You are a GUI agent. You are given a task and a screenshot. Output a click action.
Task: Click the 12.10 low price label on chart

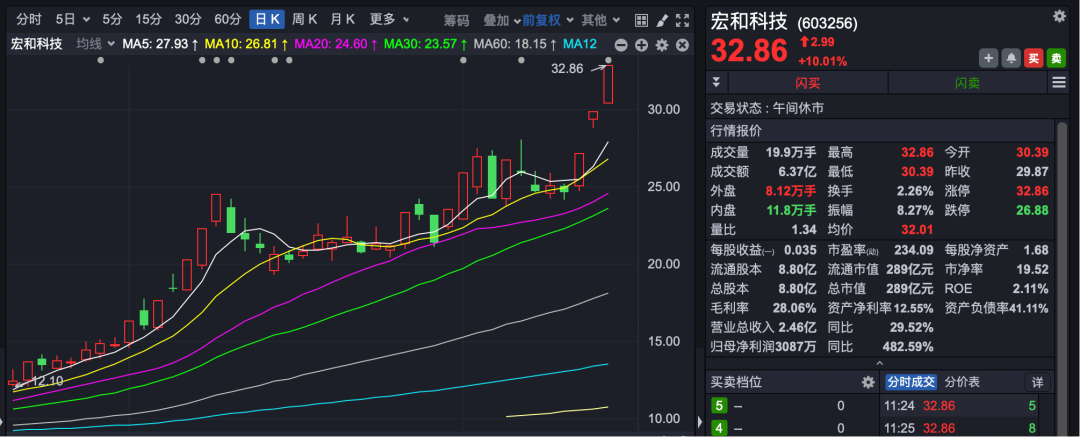point(48,380)
